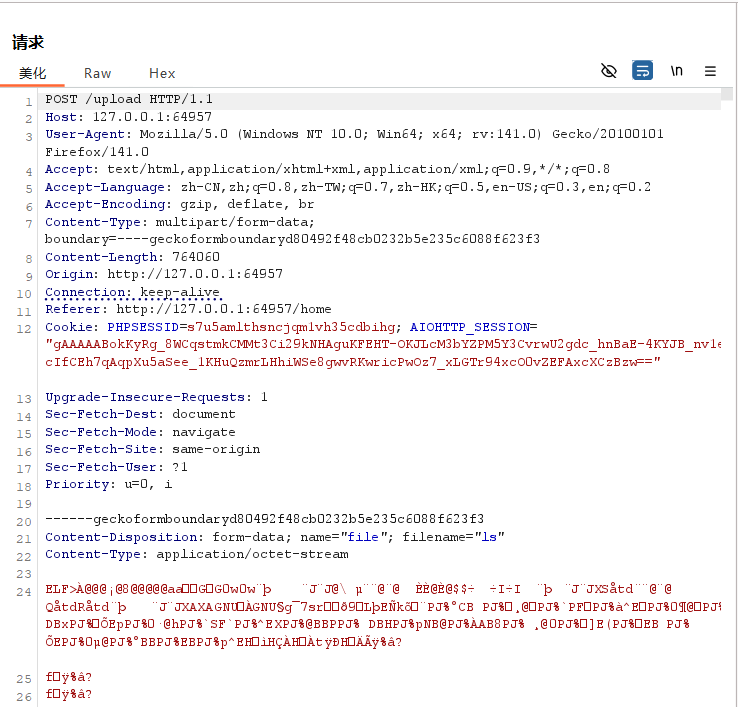Click the AIOHTTP_SESSION cookie name
The image size is (738, 707).
[469, 327]
